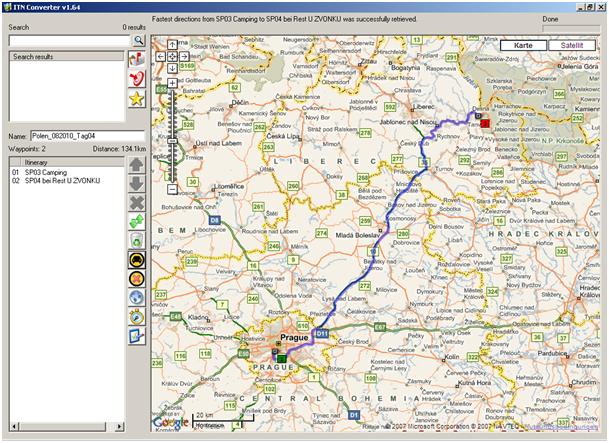This screenshot has height=443, width=609.
Task: Pan the map up with arrow control
Action: [x=172, y=45]
